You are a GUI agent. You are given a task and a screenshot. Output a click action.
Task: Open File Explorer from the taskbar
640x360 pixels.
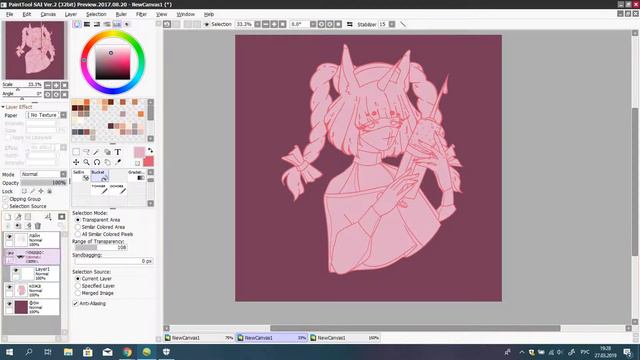[x=68, y=352]
